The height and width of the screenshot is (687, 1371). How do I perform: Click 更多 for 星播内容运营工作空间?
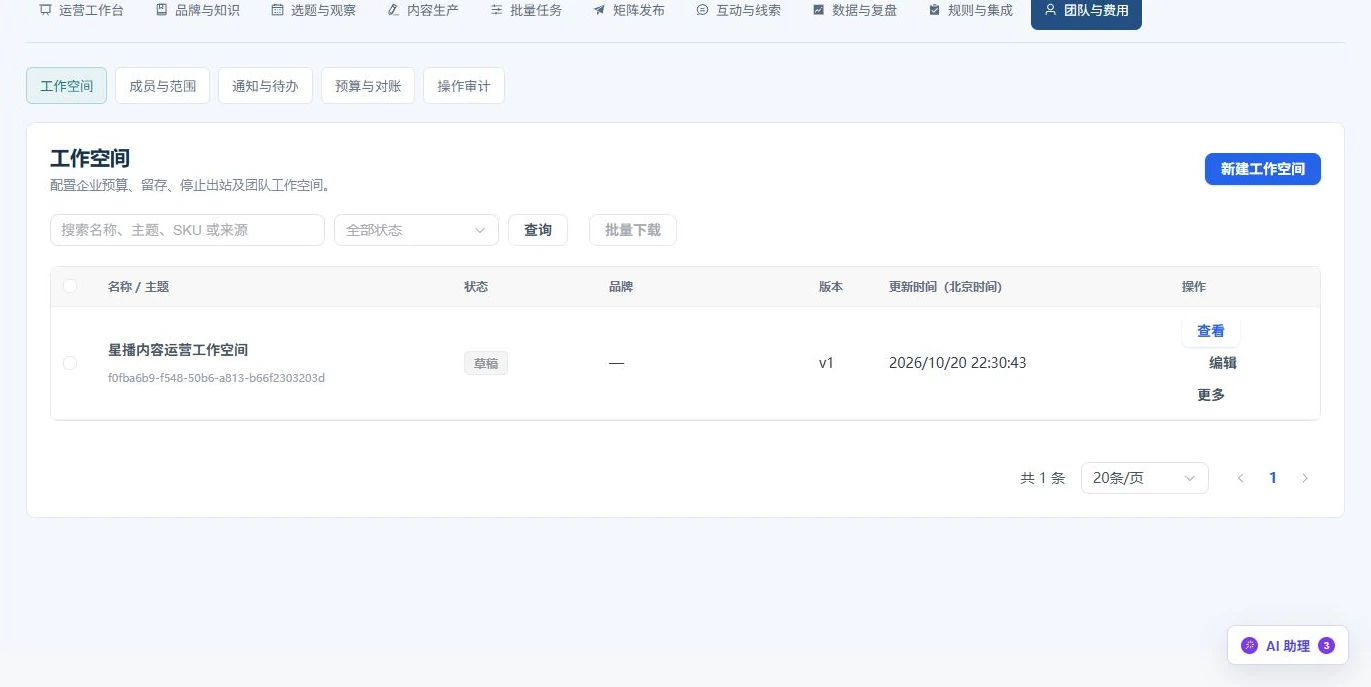1211,395
